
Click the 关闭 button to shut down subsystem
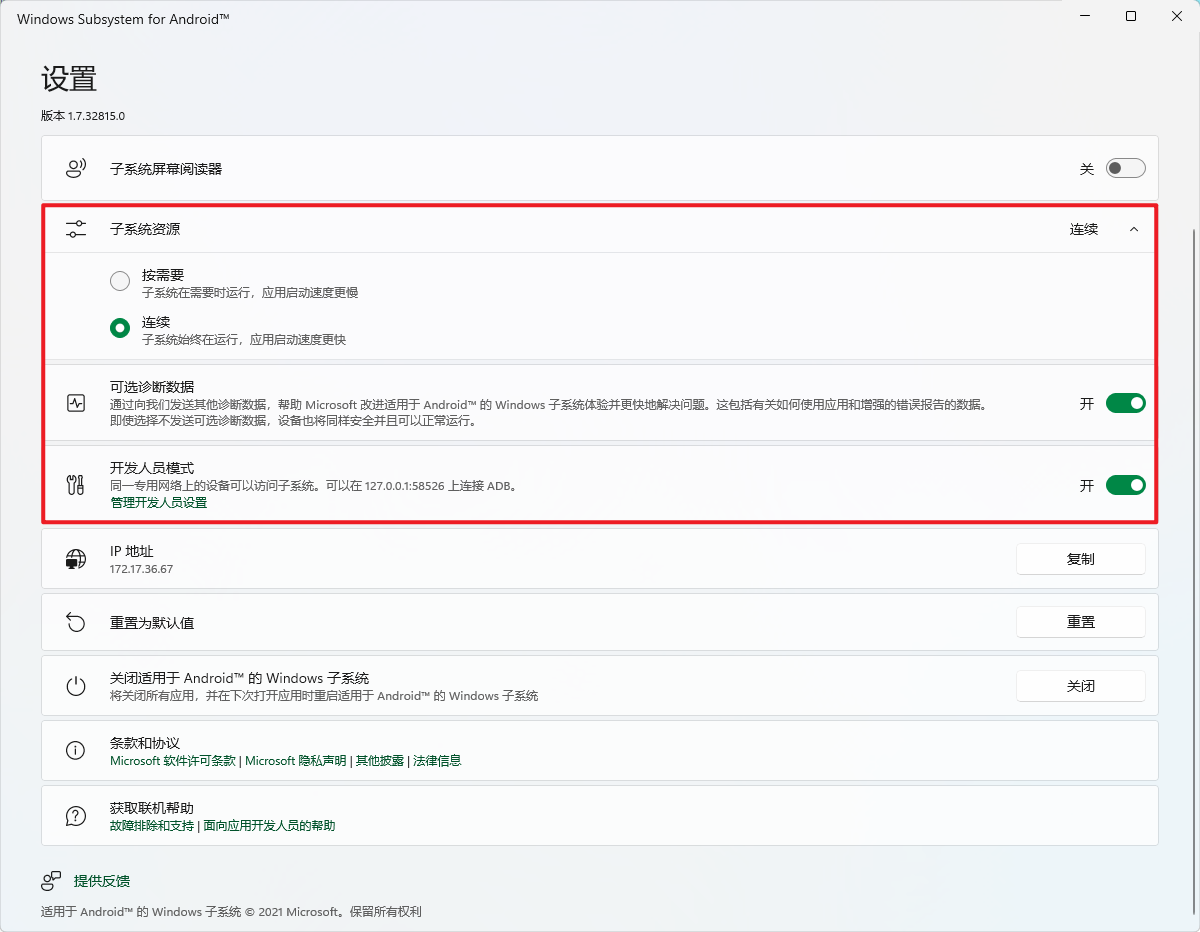1081,686
